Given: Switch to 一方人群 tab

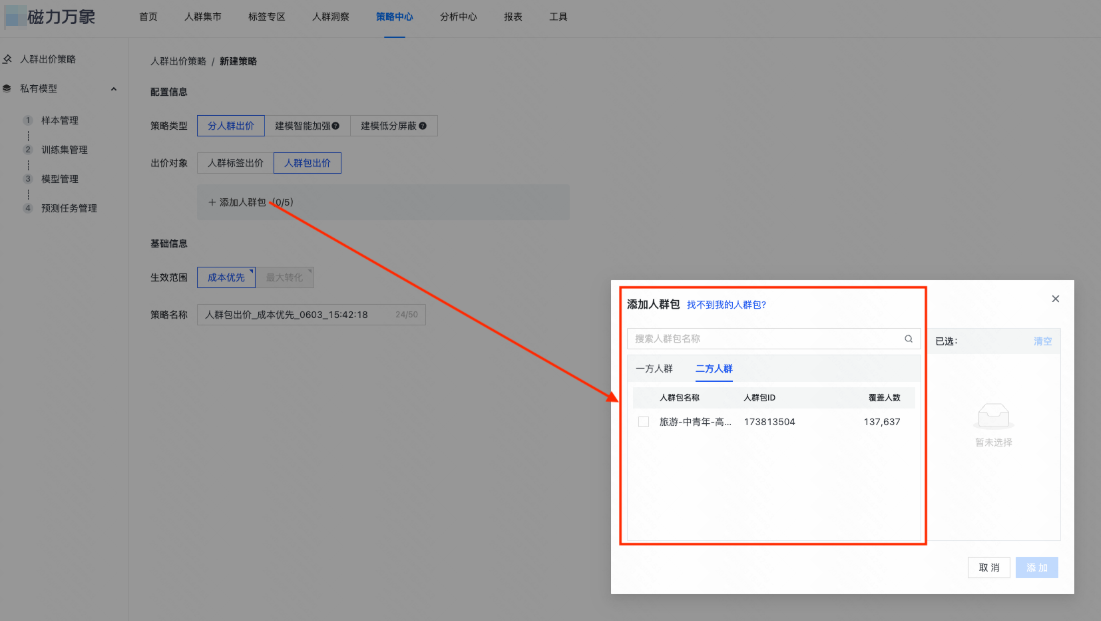Looking at the screenshot, I should [x=654, y=369].
